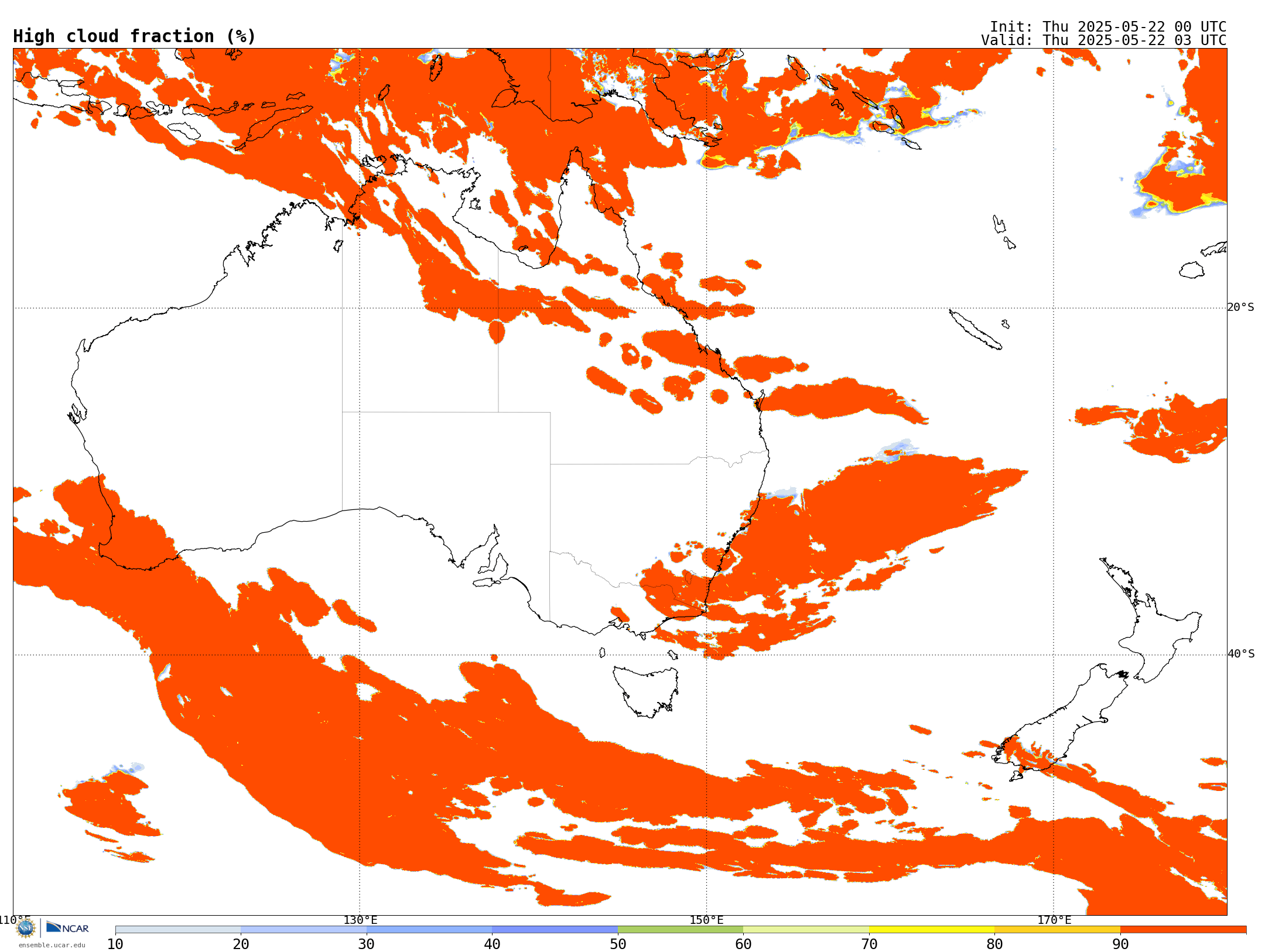Click the colorbar tick label 50
Image resolution: width=1265 pixels, height=952 pixels.
[x=618, y=944]
